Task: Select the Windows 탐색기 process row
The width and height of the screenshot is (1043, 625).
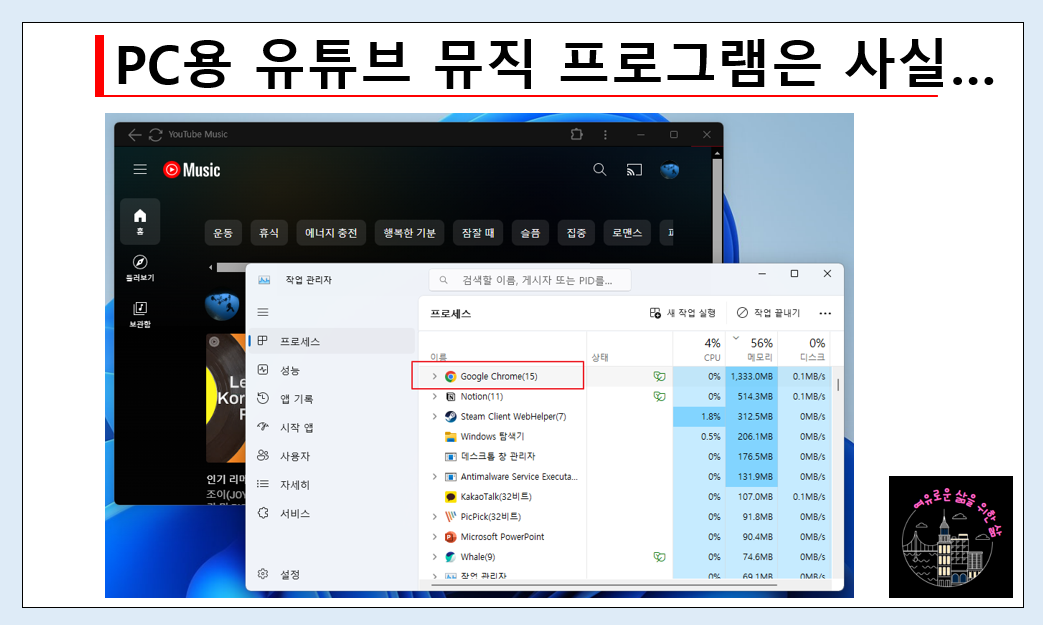Action: click(625, 437)
